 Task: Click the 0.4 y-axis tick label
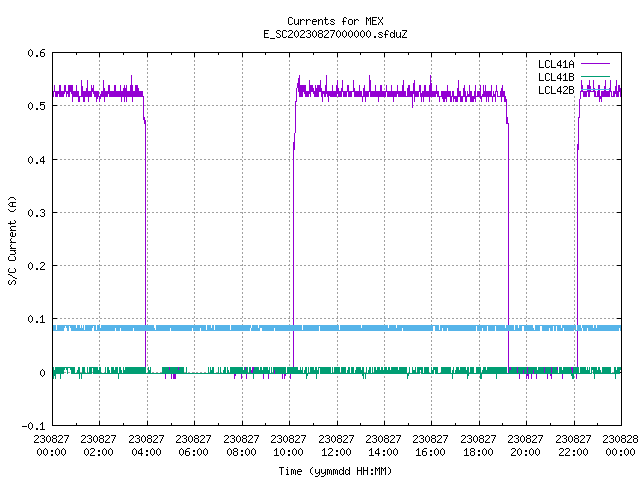pyautogui.click(x=36, y=160)
